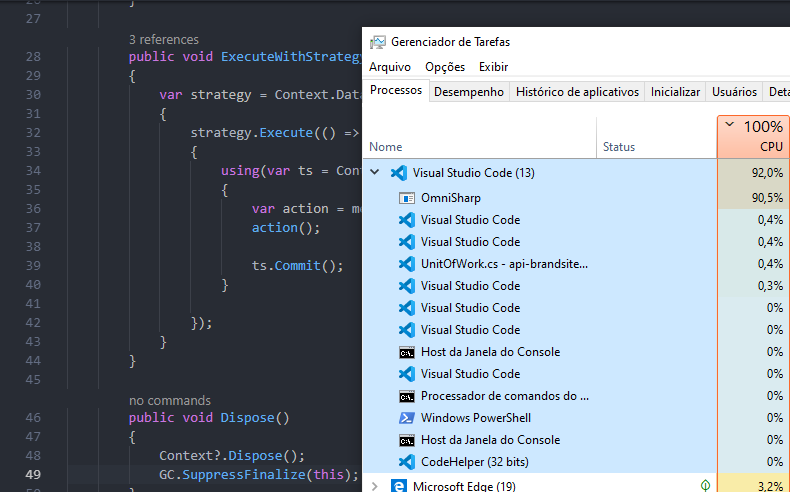Click action(); on line 37
The image size is (790, 492).
286,228
